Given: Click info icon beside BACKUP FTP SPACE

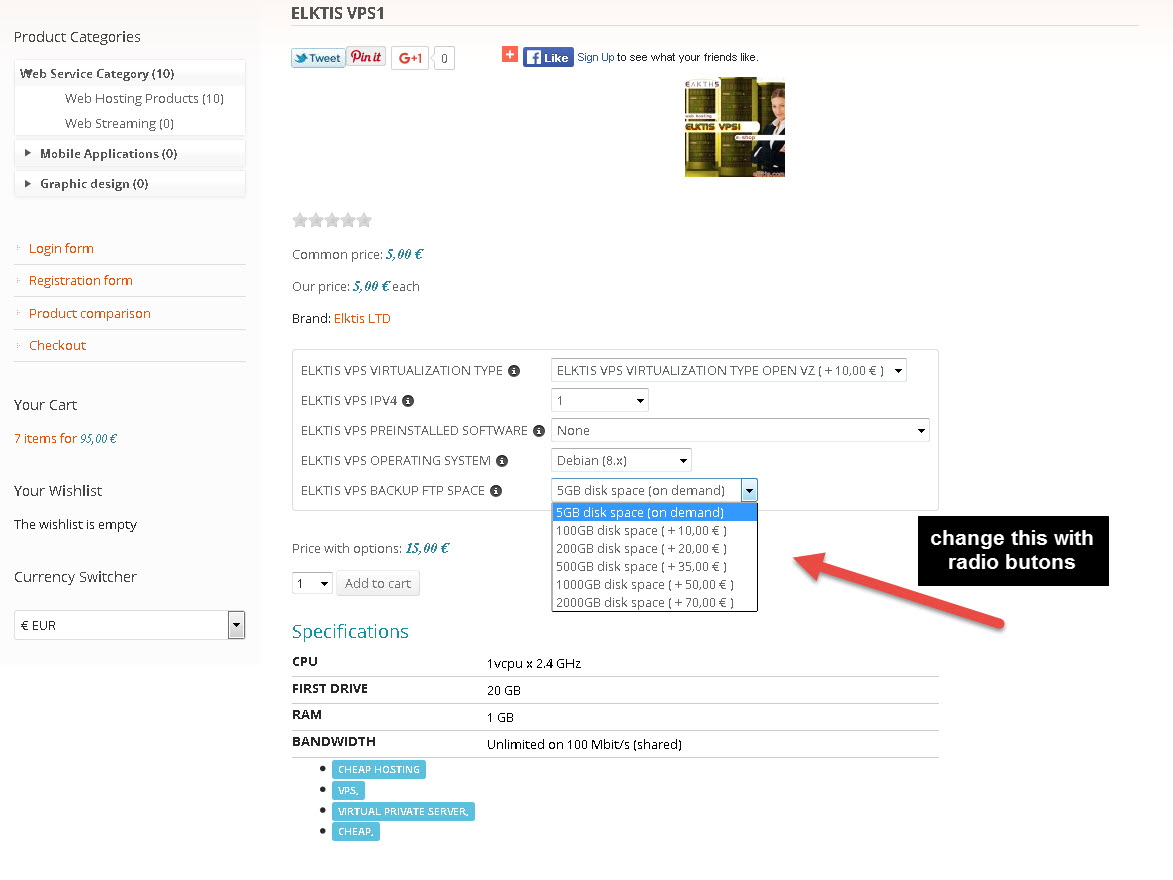Looking at the screenshot, I should coord(496,491).
